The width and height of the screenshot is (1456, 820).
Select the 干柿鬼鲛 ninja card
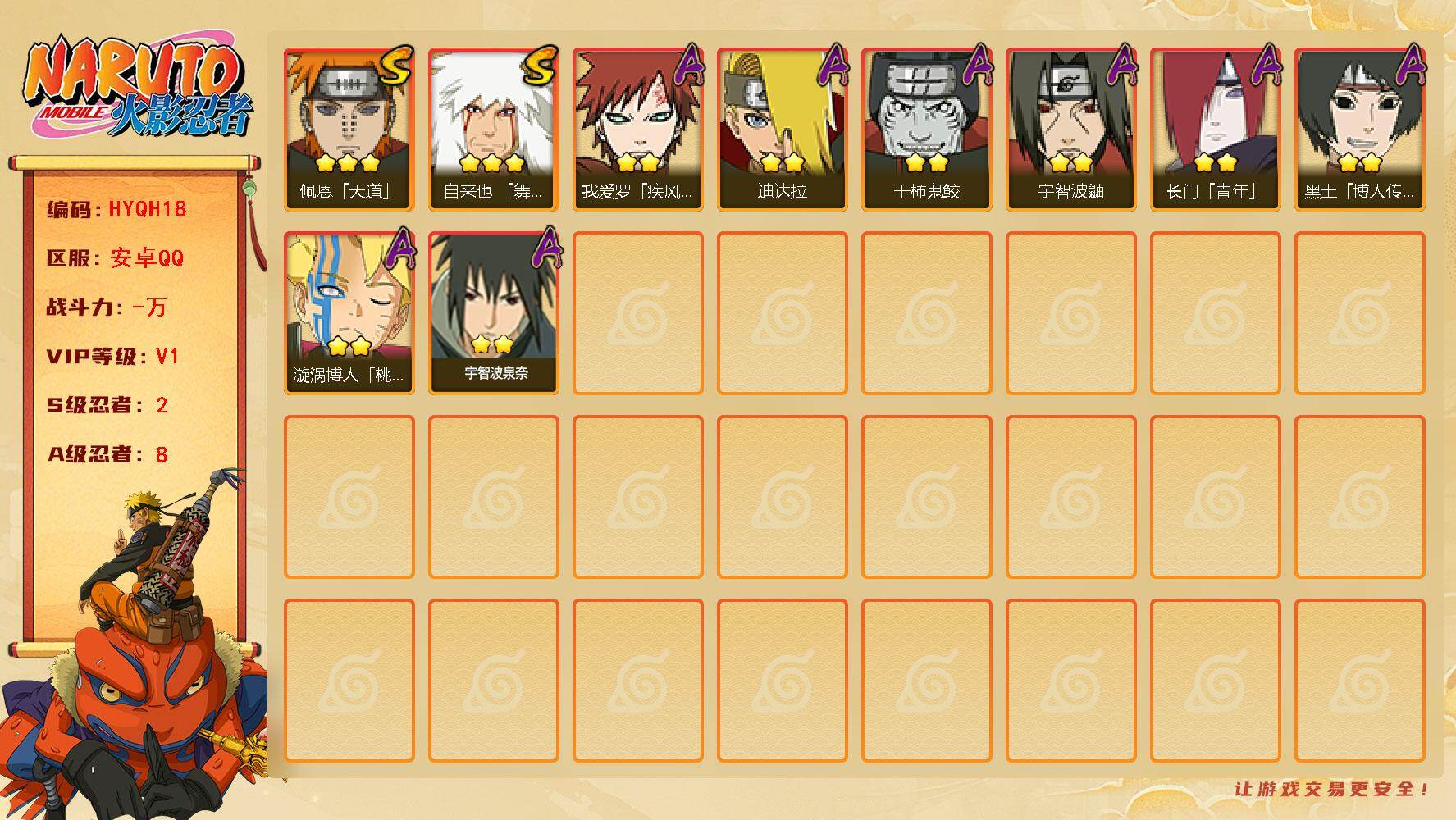click(x=926, y=130)
